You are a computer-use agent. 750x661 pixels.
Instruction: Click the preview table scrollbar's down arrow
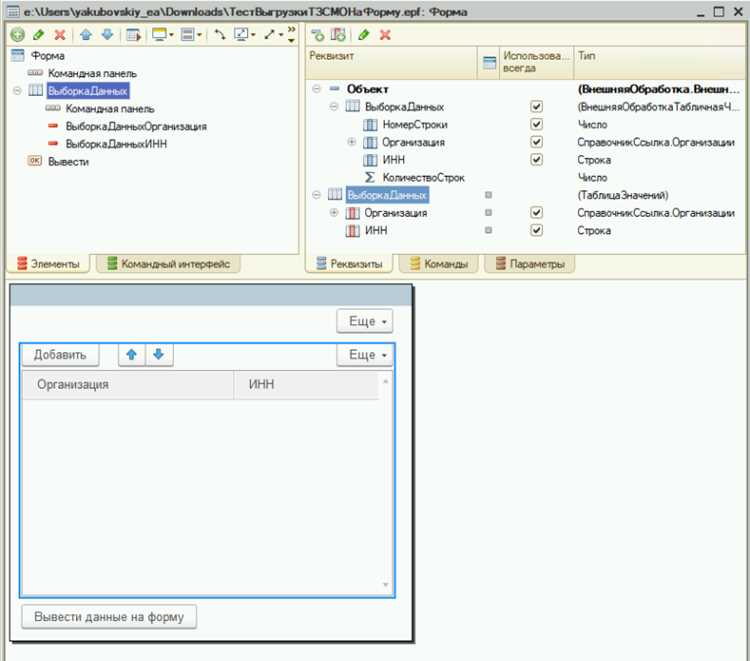pos(386,584)
